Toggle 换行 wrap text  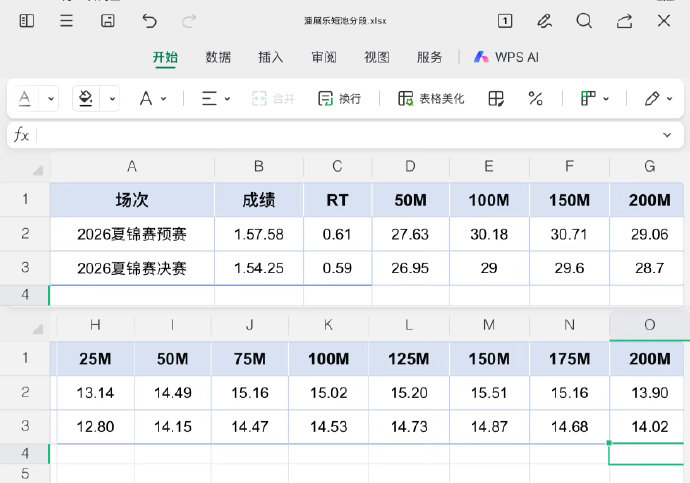[339, 99]
